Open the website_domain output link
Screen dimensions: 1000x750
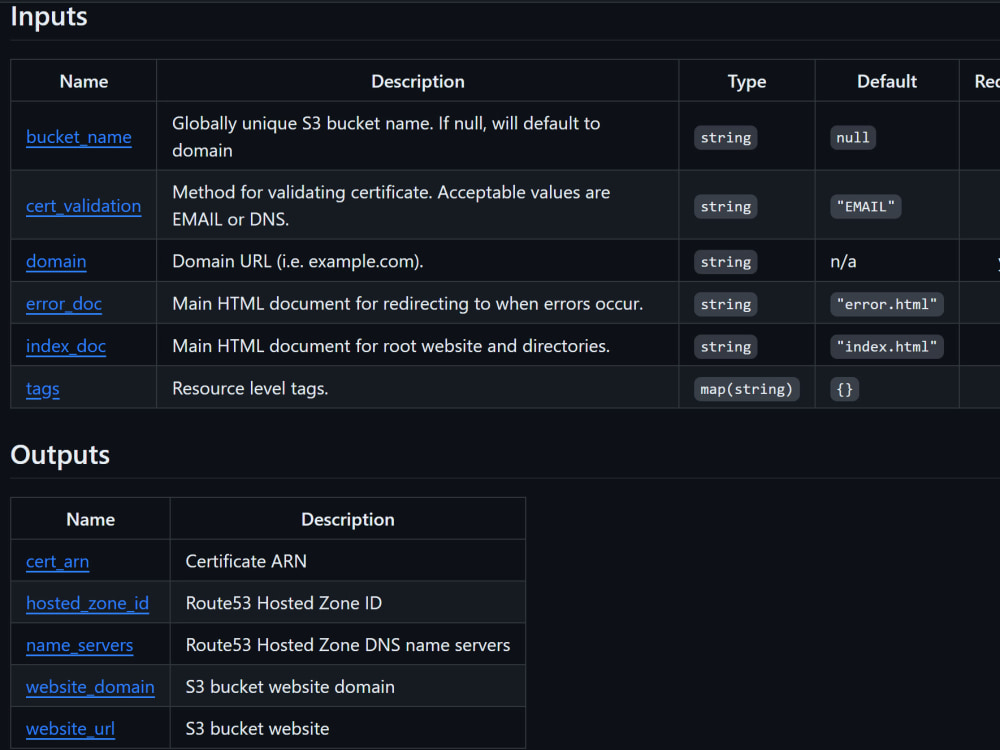pyautogui.click(x=90, y=687)
